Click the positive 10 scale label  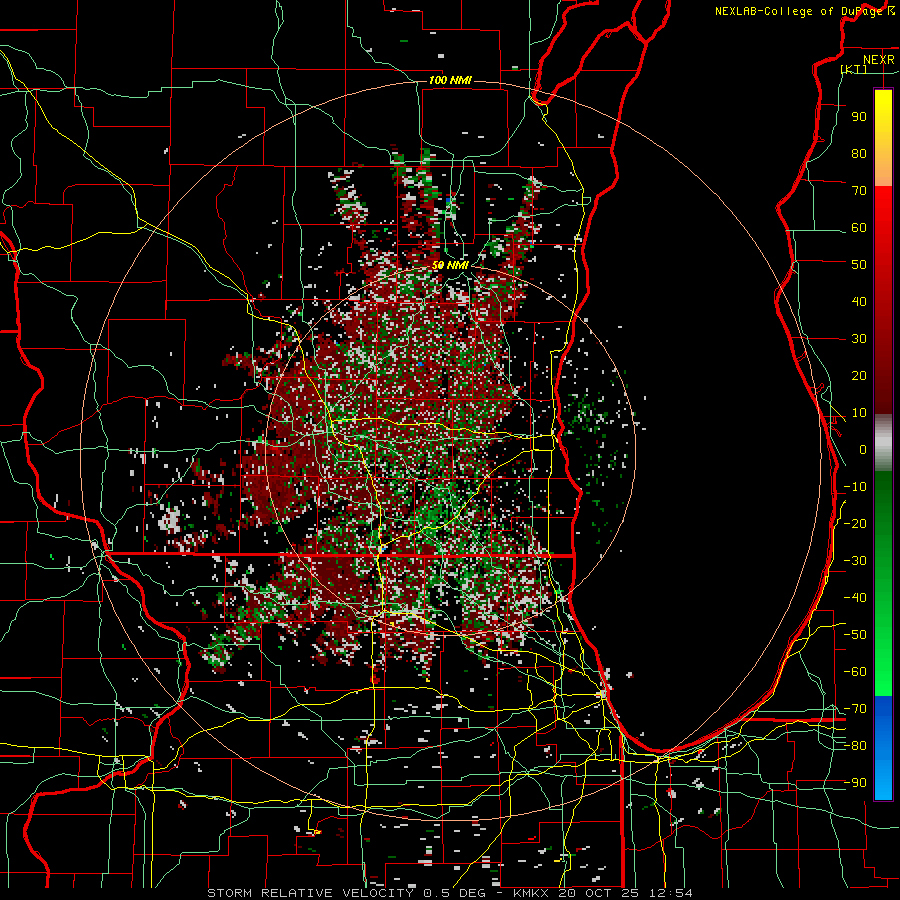859,413
